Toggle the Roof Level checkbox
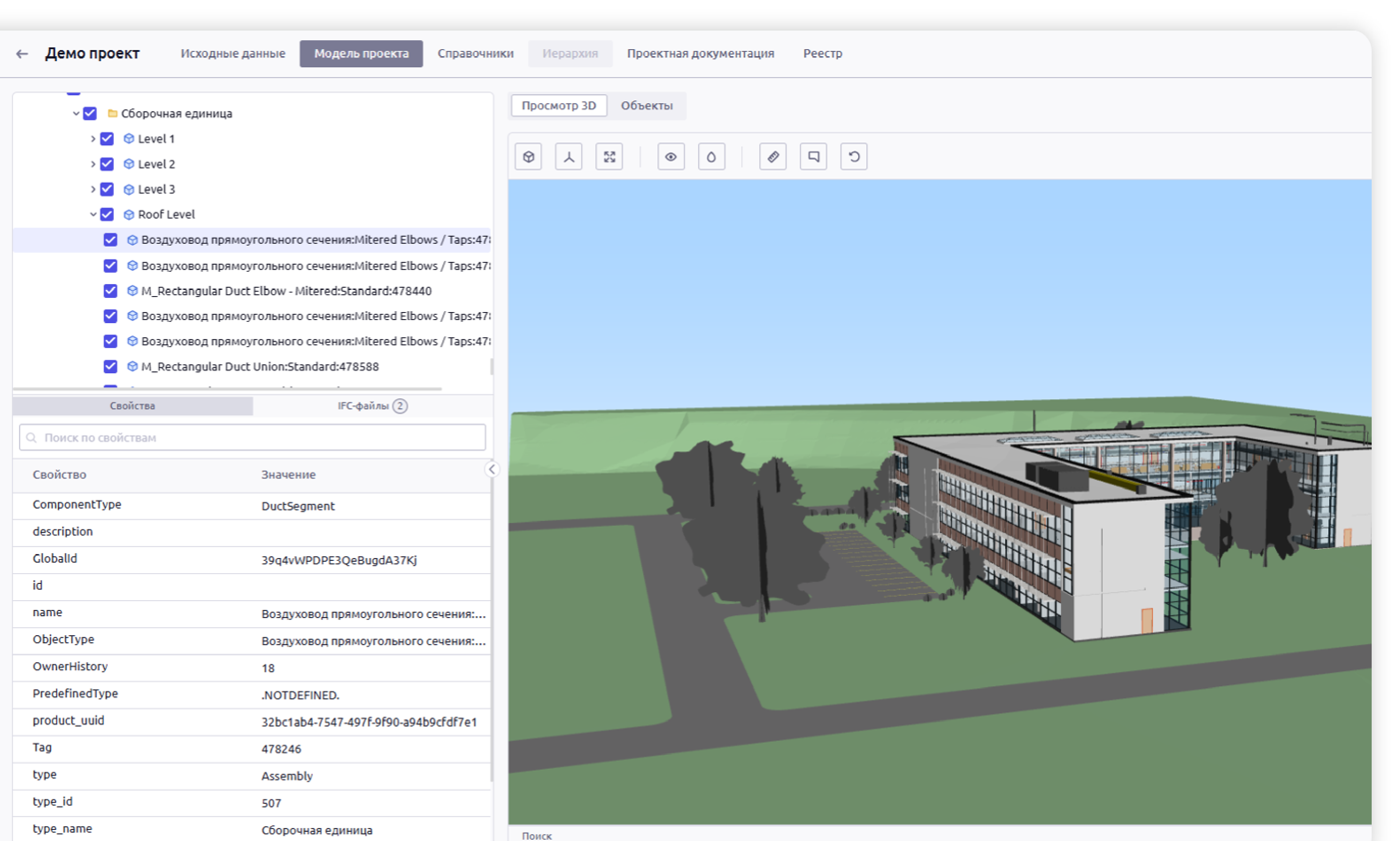1400x841 pixels. click(107, 214)
